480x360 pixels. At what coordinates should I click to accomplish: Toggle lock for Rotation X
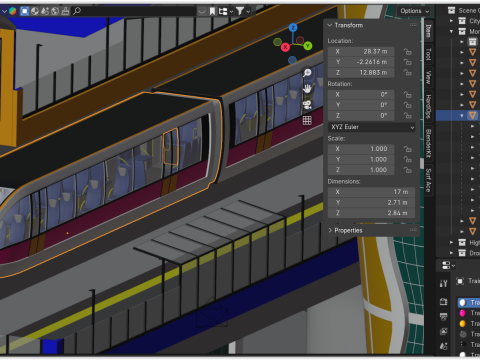click(408, 95)
